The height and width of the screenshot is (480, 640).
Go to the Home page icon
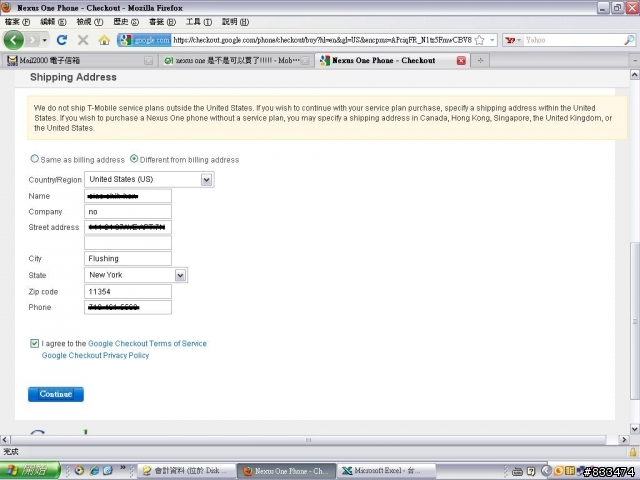point(104,40)
